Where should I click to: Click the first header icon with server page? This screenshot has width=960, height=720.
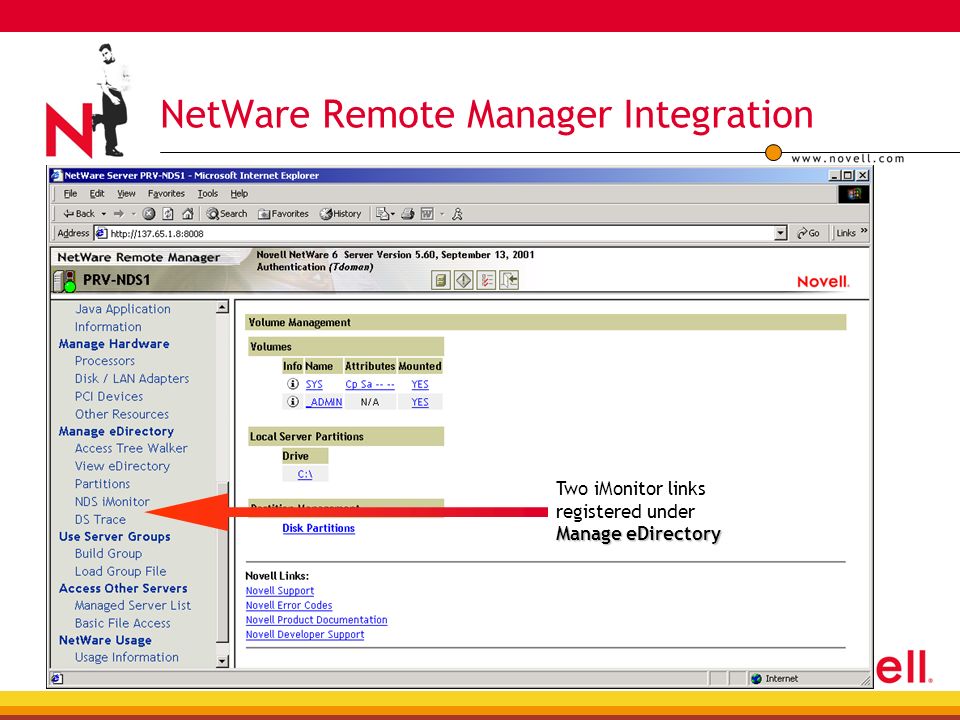(x=440, y=280)
